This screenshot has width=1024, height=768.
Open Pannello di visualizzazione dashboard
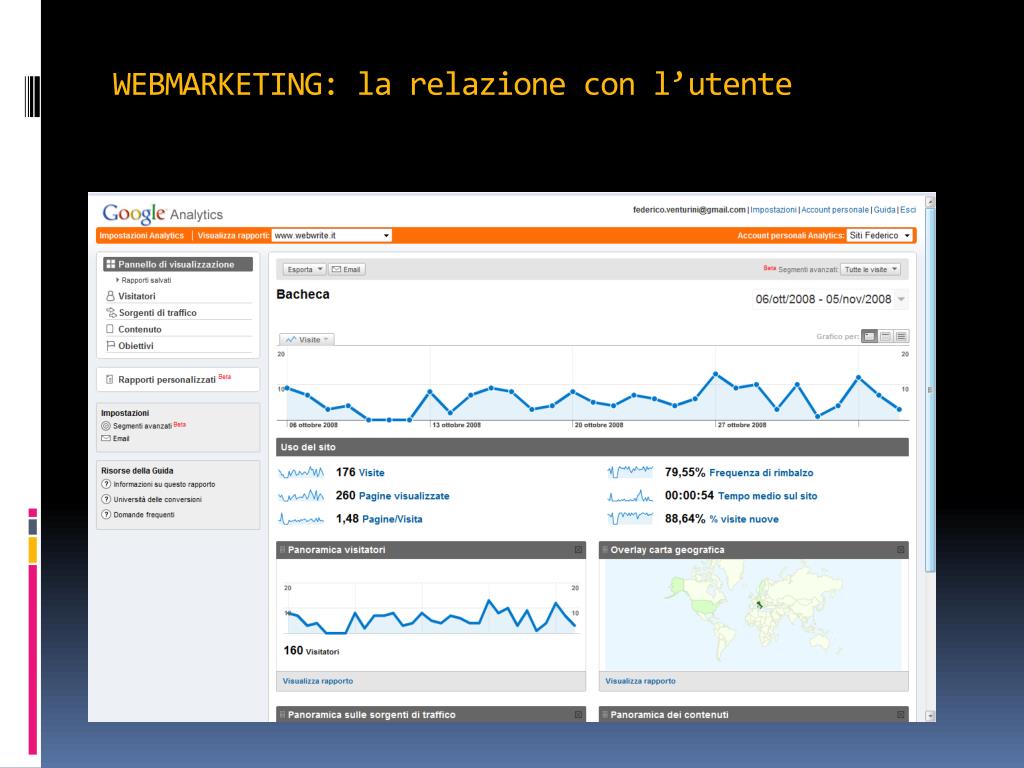tap(178, 264)
